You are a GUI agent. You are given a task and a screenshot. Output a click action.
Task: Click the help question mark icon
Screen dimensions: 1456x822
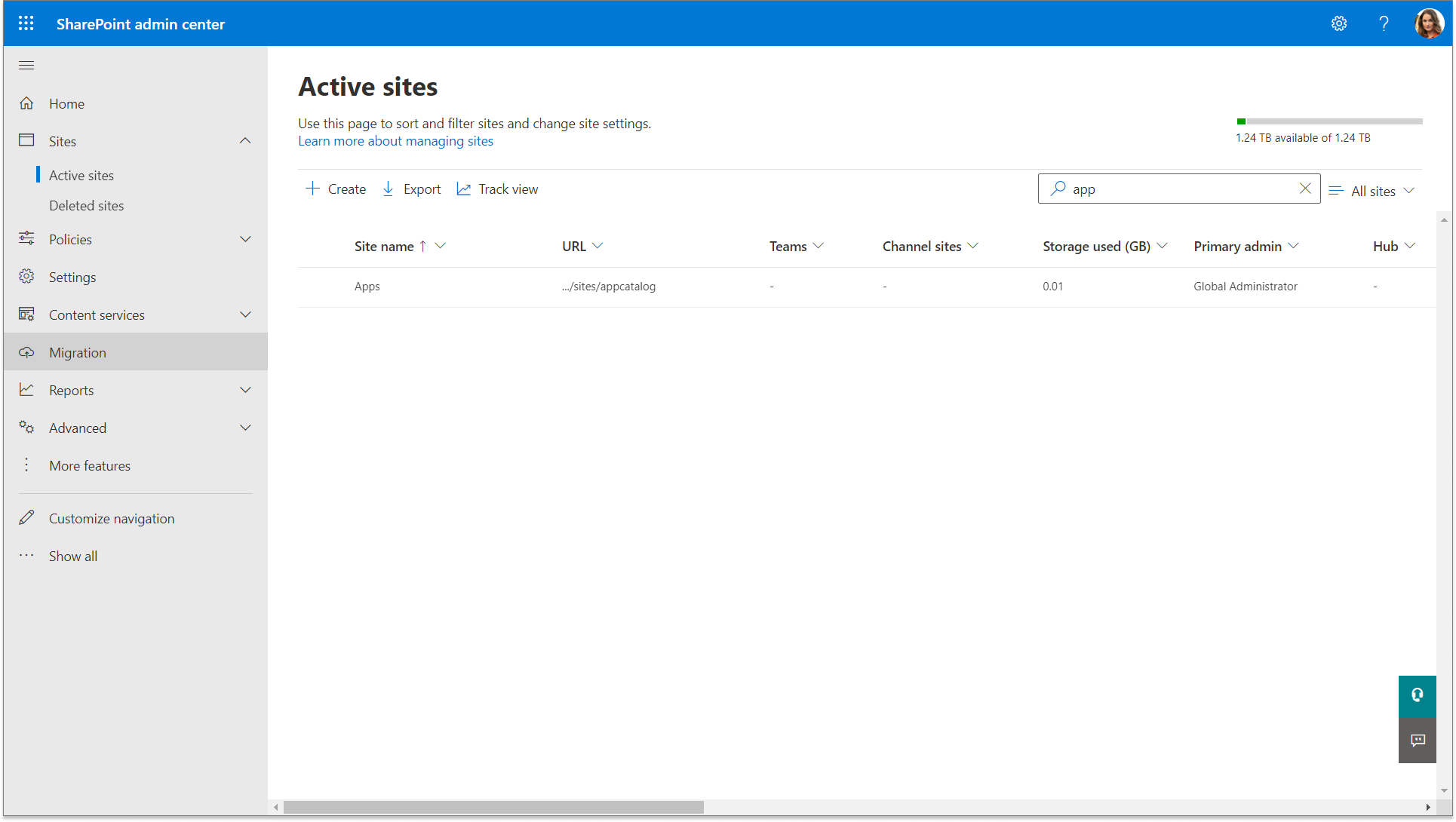coord(1384,23)
